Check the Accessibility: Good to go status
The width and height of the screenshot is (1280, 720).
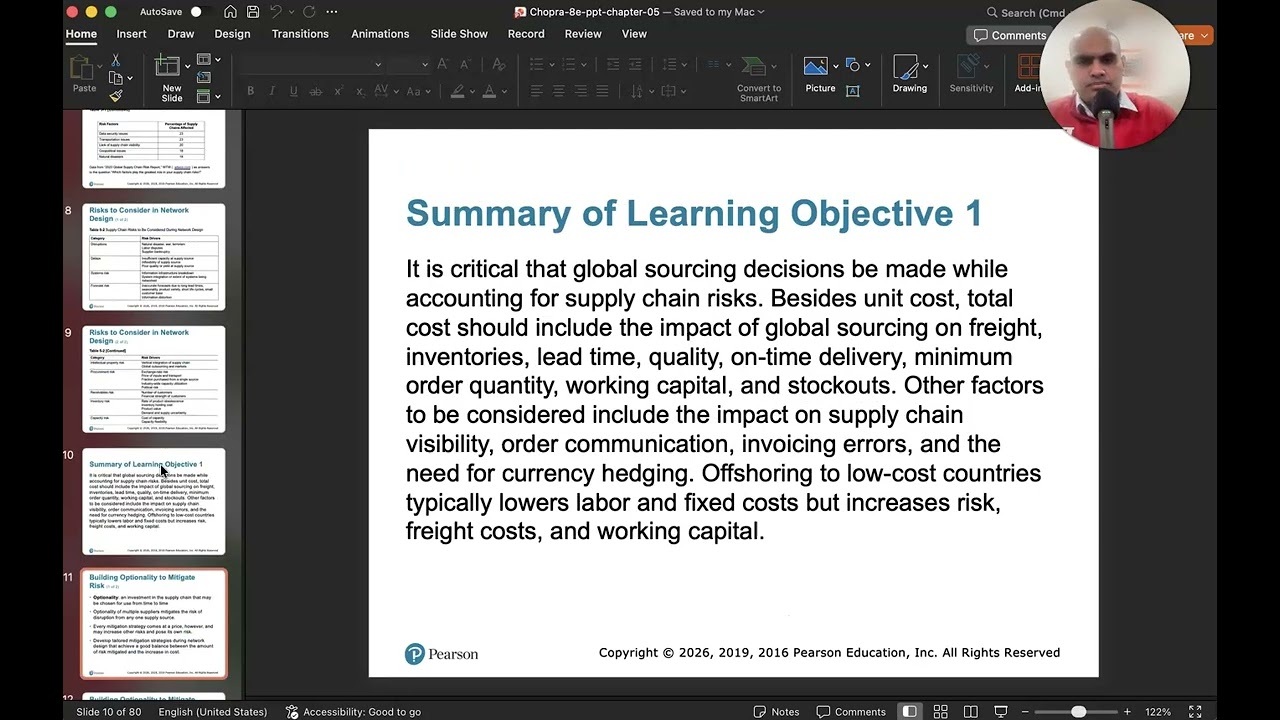pos(353,712)
